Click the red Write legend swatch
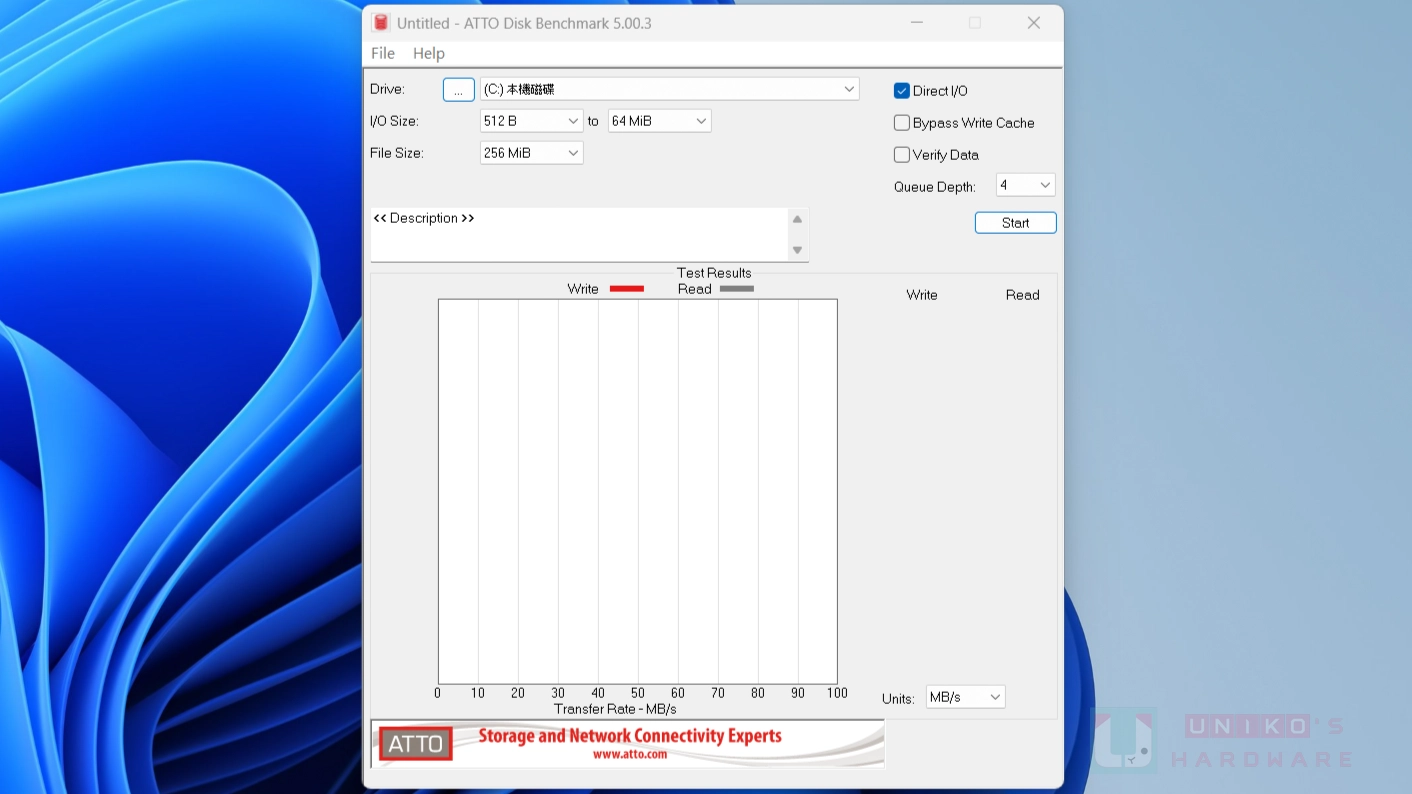Image resolution: width=1412 pixels, height=794 pixels. click(x=627, y=289)
